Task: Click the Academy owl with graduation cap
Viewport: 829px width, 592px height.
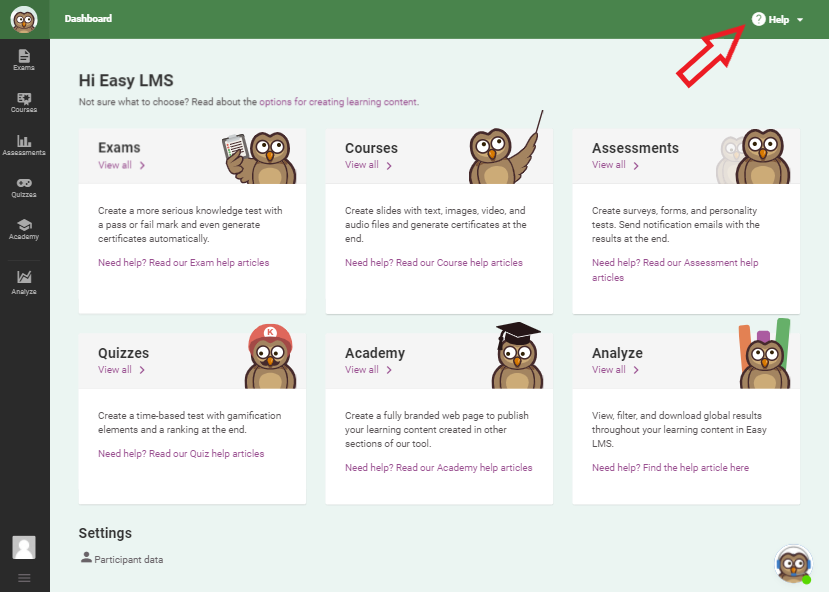Action: tap(518, 355)
